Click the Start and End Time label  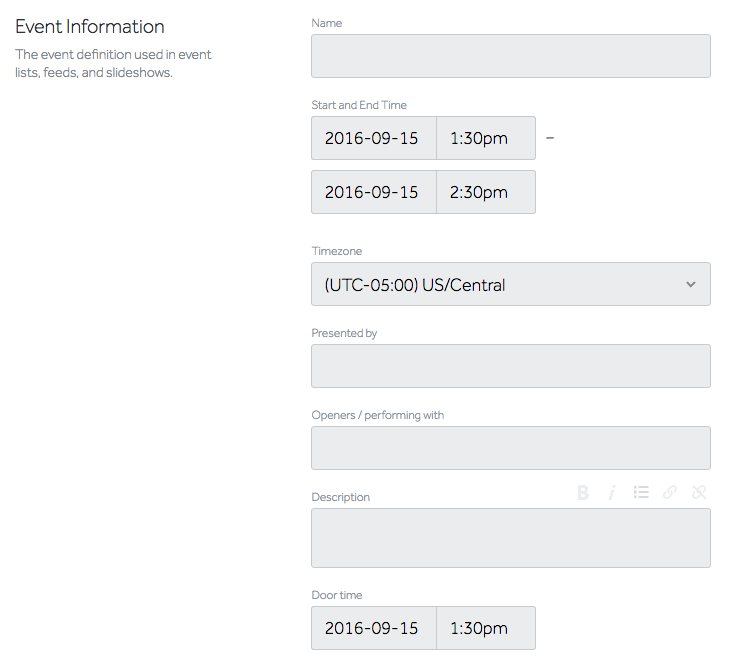[359, 105]
